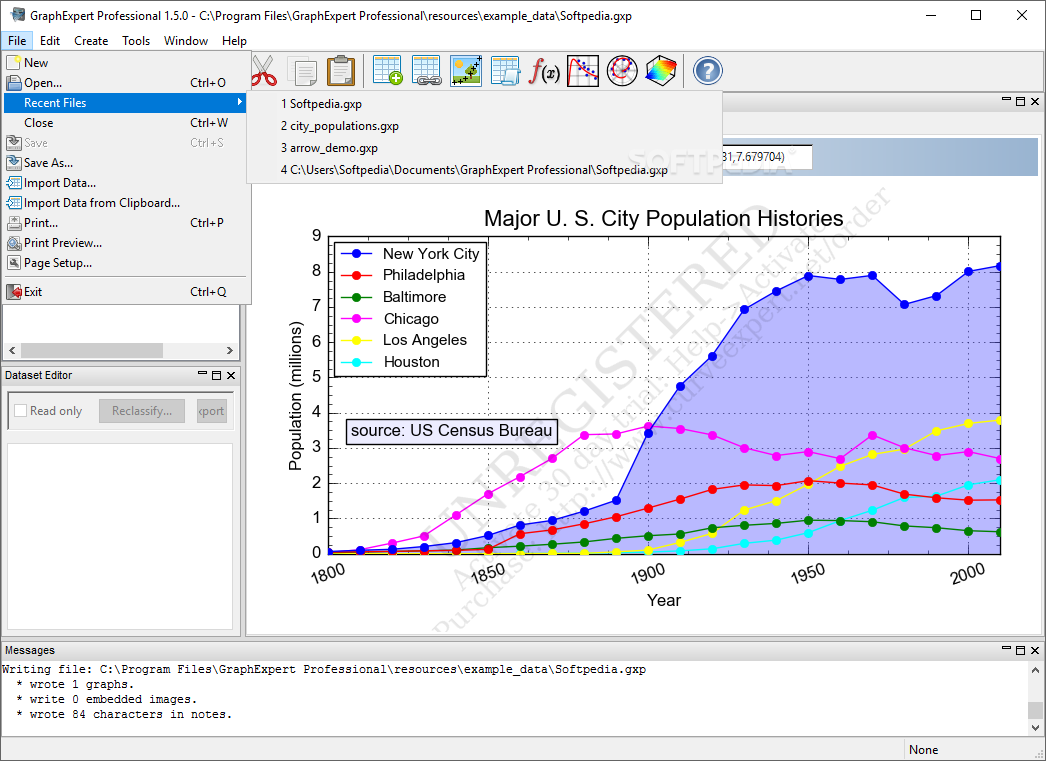Choose Save As... from File menu

point(125,163)
